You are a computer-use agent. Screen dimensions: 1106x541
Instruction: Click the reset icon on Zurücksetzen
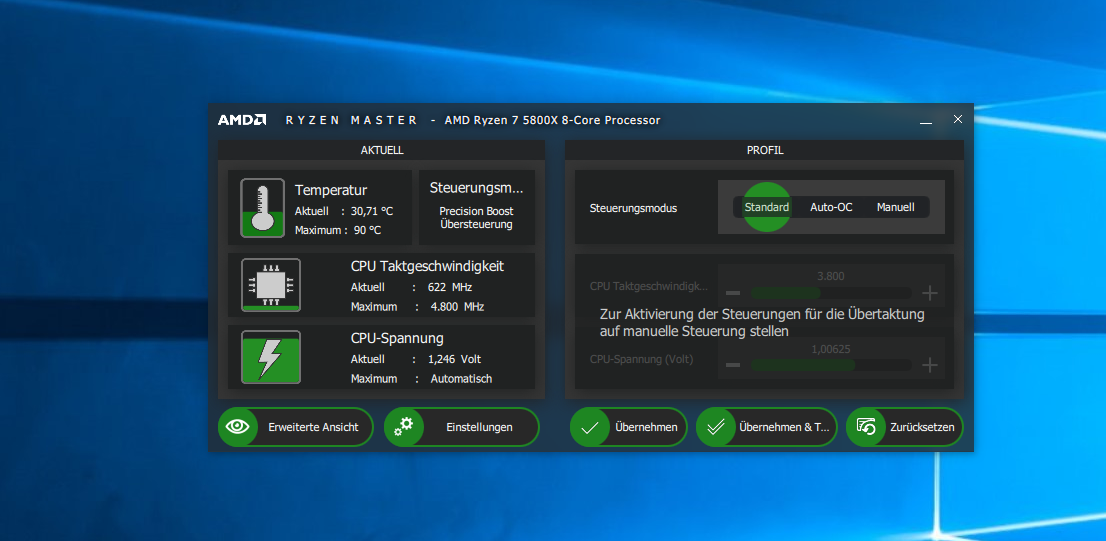click(865, 427)
